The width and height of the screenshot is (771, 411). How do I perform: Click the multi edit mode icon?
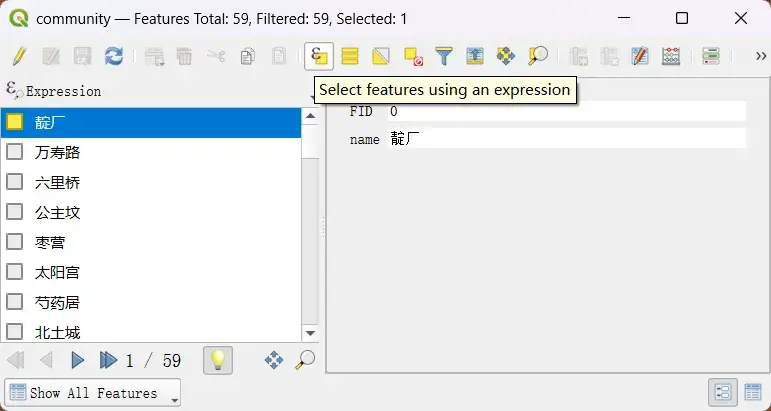[51, 56]
